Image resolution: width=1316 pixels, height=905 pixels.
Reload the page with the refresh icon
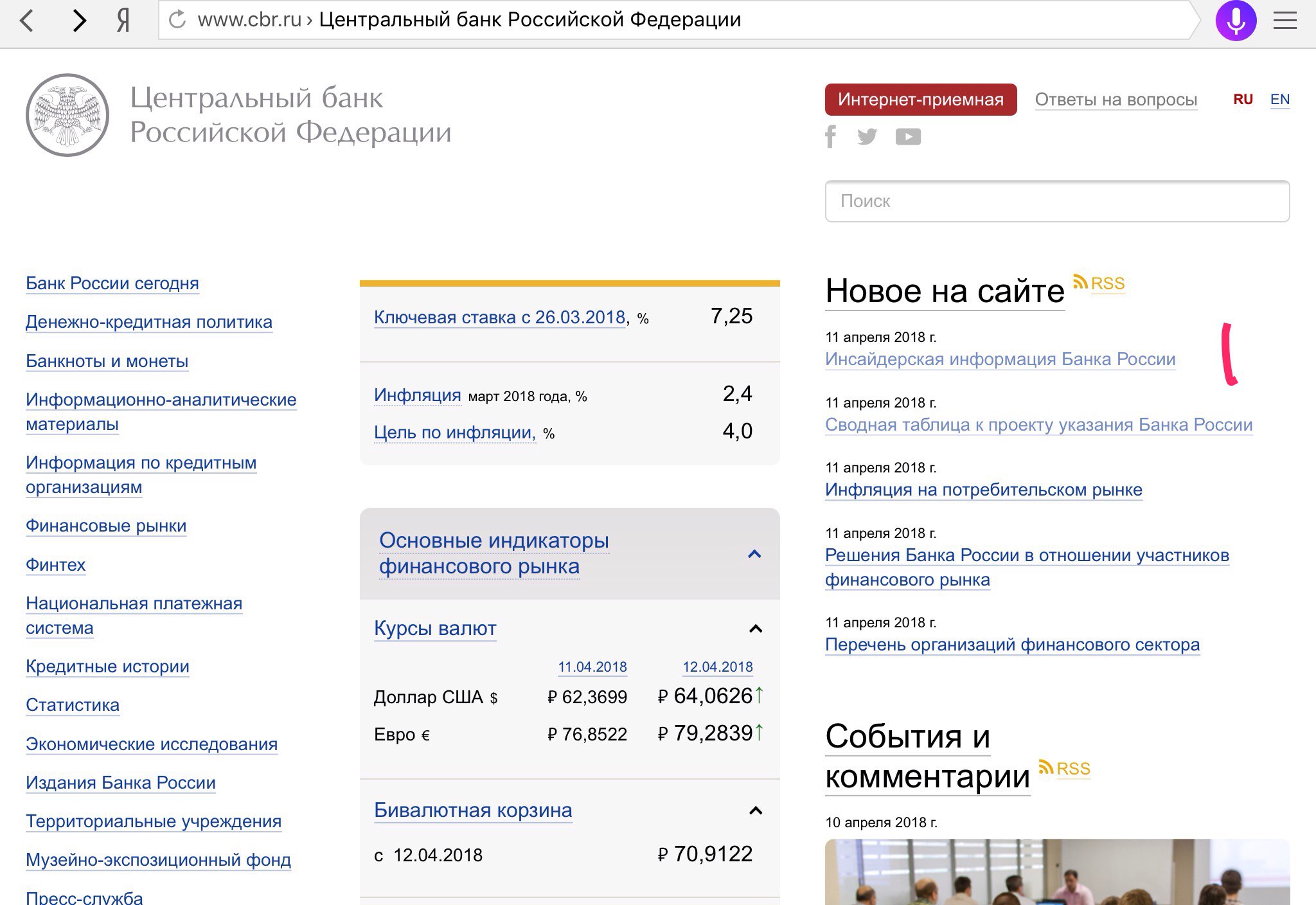(177, 20)
